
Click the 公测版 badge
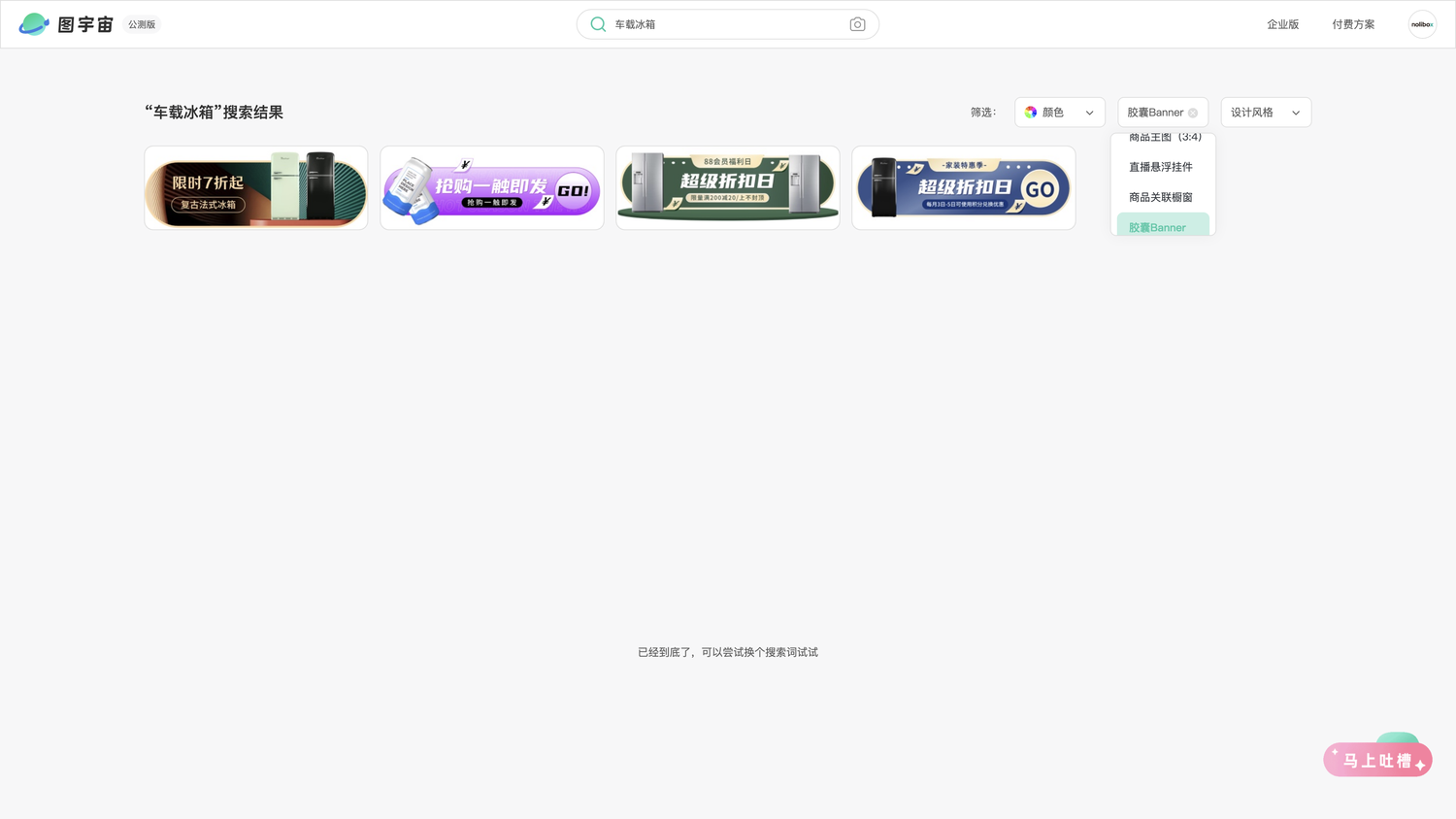pos(142,24)
